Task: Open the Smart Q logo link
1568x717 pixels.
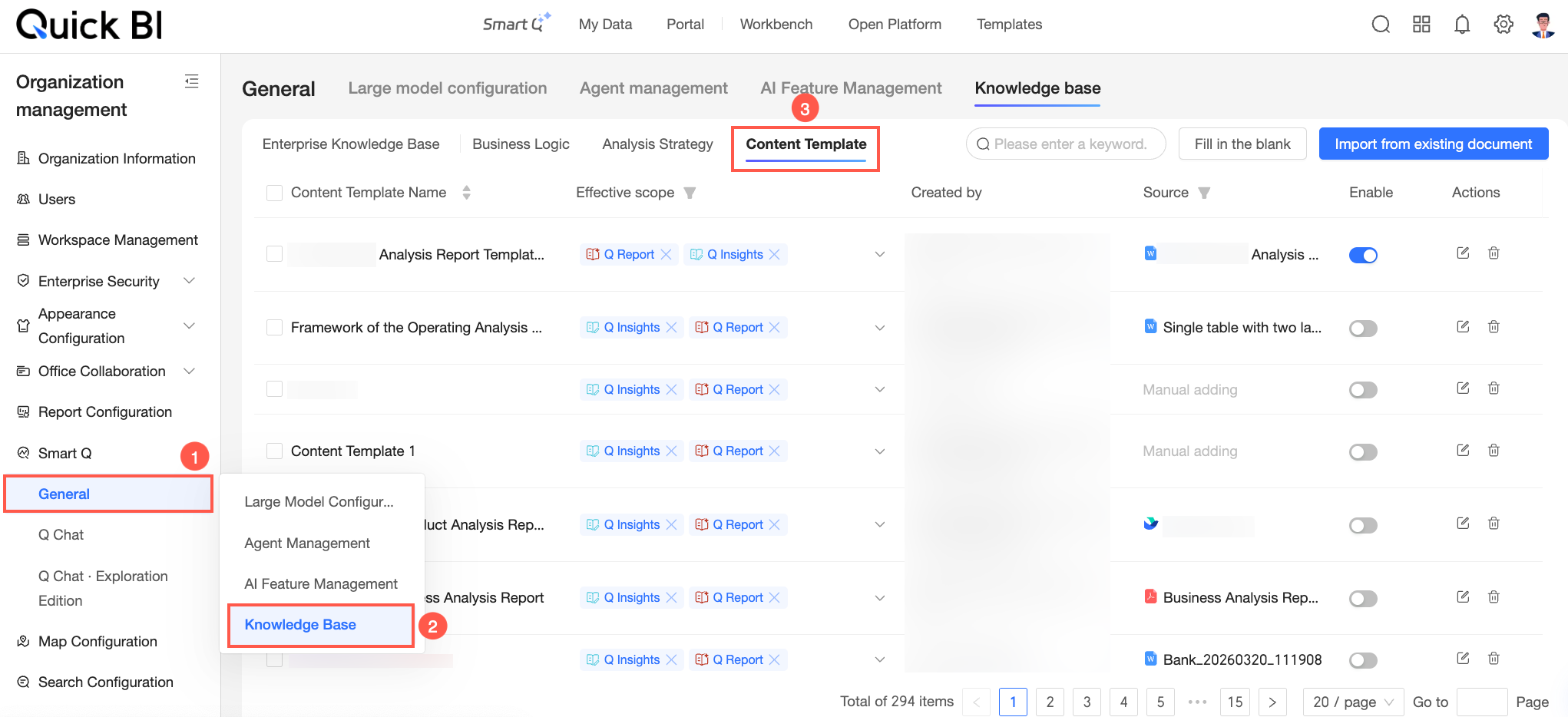Action: (x=517, y=23)
